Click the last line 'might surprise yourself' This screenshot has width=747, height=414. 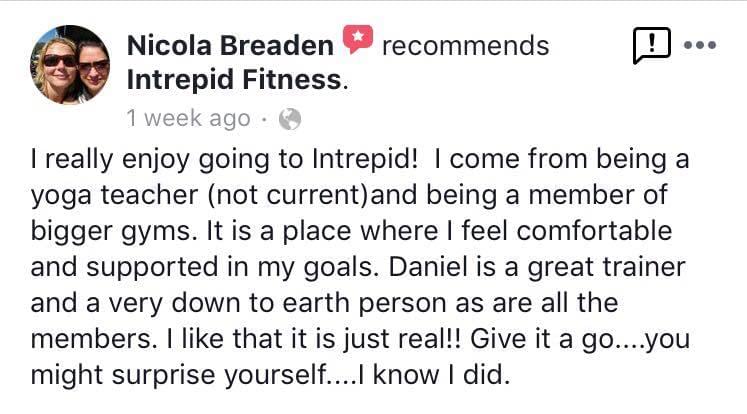click(270, 375)
